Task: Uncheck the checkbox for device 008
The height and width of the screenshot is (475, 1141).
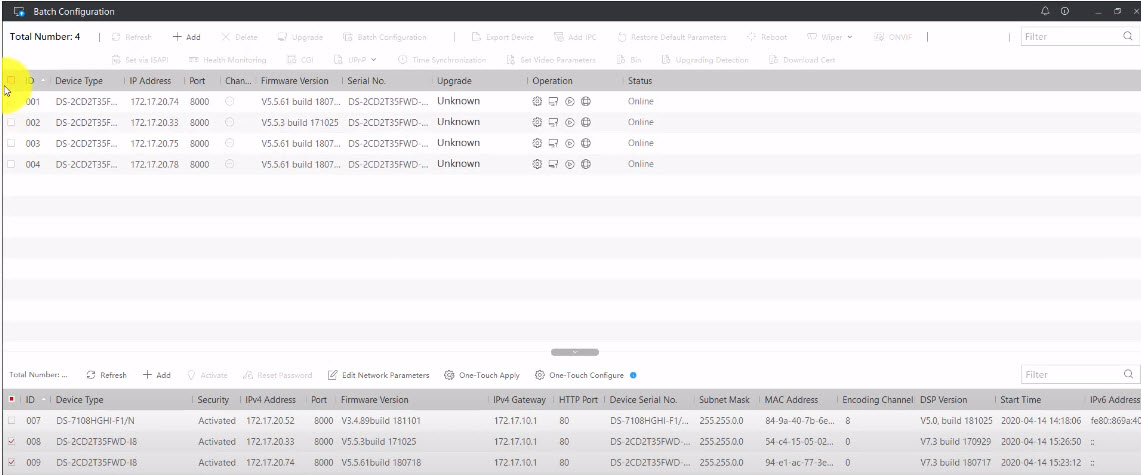Action: 11,442
